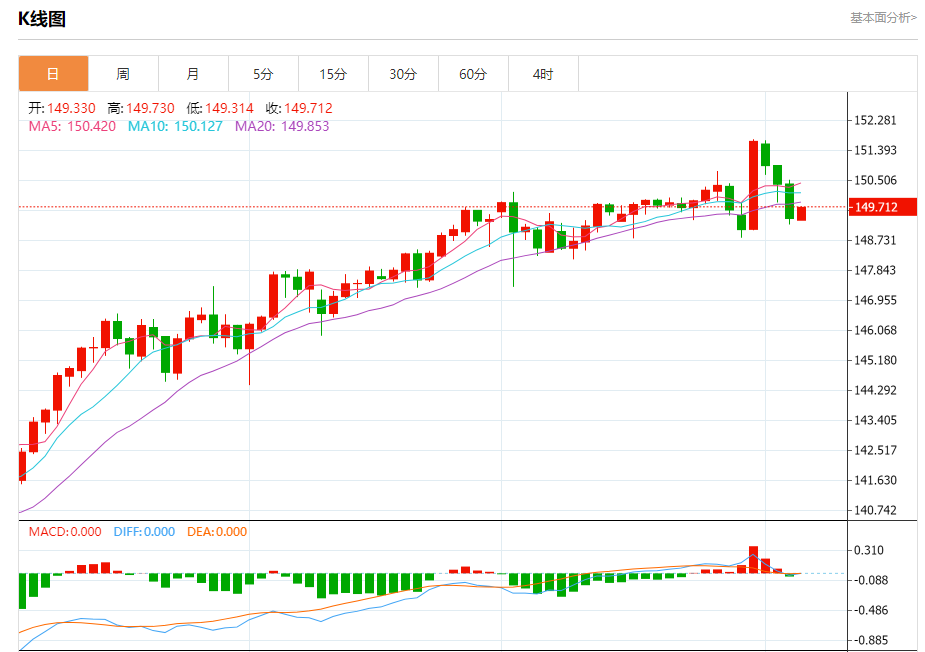
Task: Click the MA10: 150.127 value
Action: tap(175, 126)
